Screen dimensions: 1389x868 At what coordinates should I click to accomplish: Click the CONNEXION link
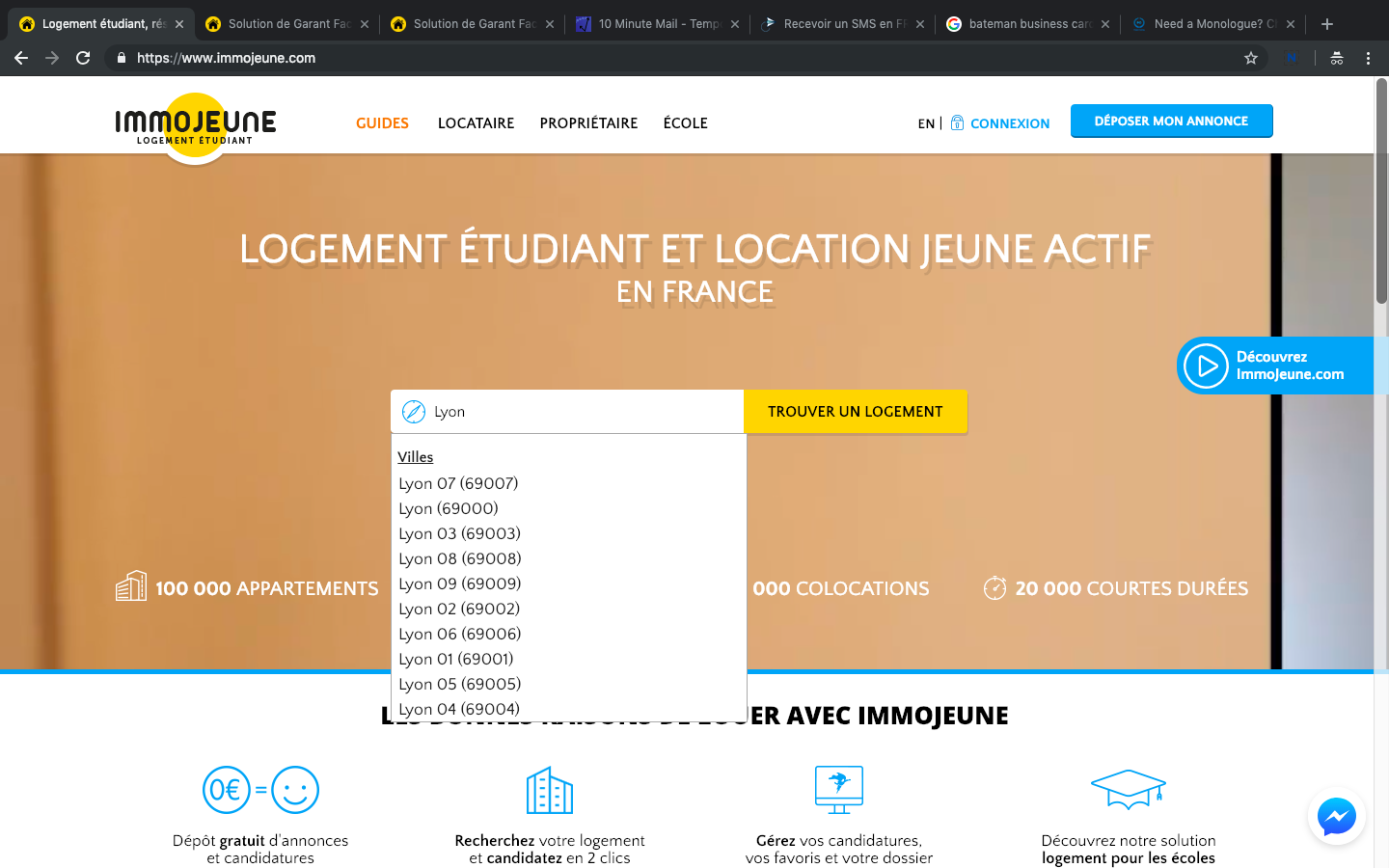pos(1010,123)
